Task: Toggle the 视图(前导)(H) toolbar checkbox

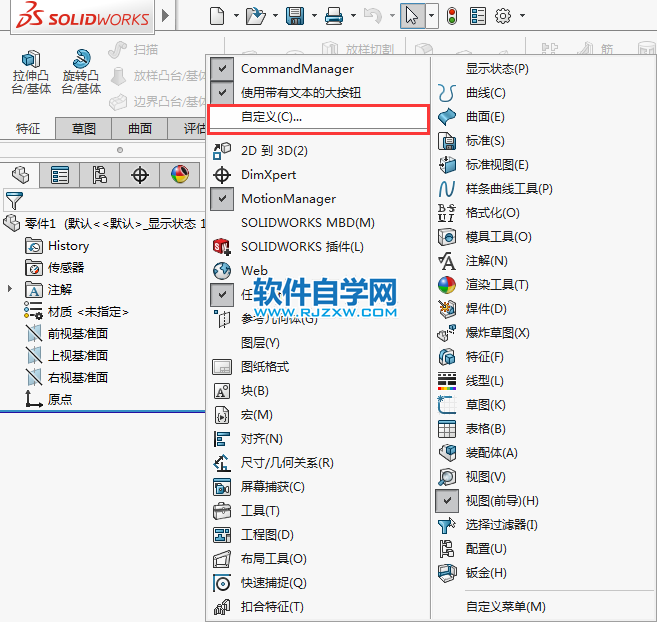Action: [x=447, y=500]
